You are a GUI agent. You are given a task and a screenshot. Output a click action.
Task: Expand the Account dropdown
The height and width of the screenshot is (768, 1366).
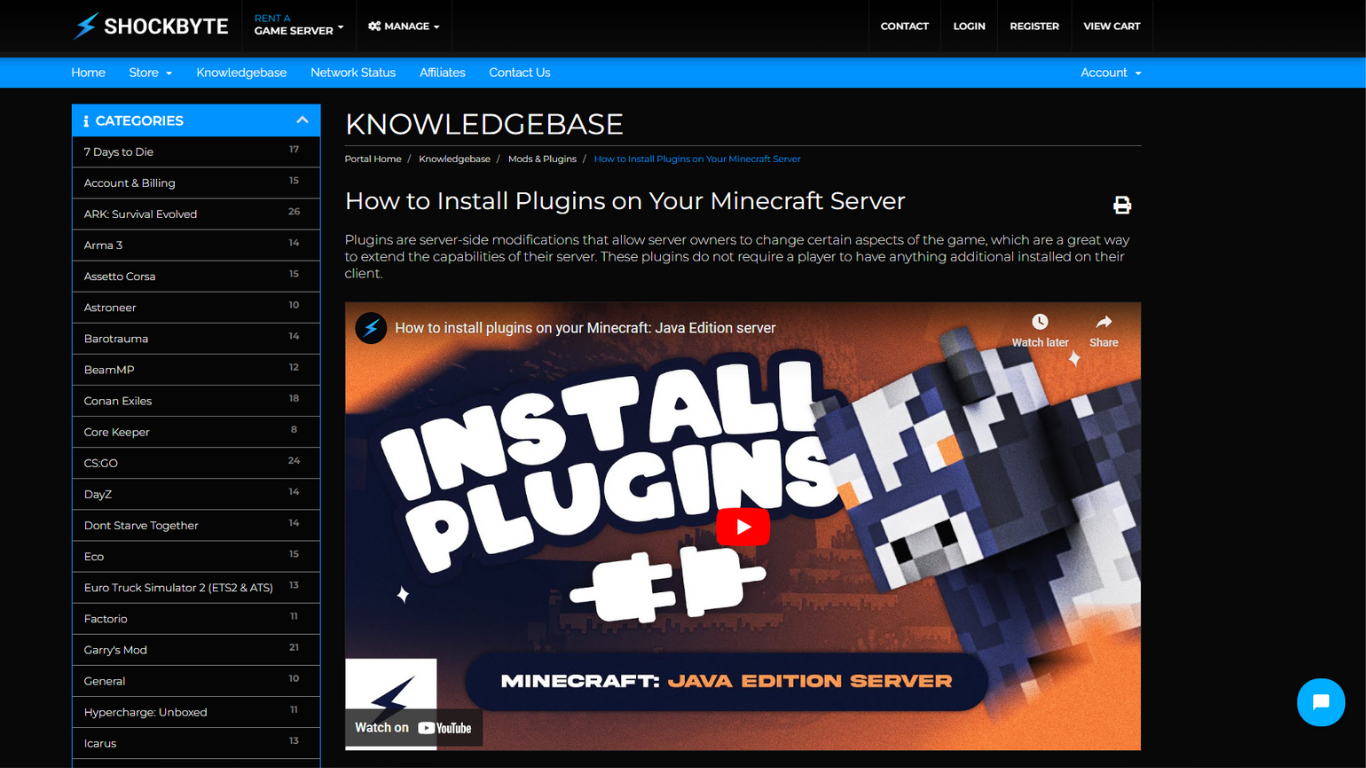(1110, 73)
